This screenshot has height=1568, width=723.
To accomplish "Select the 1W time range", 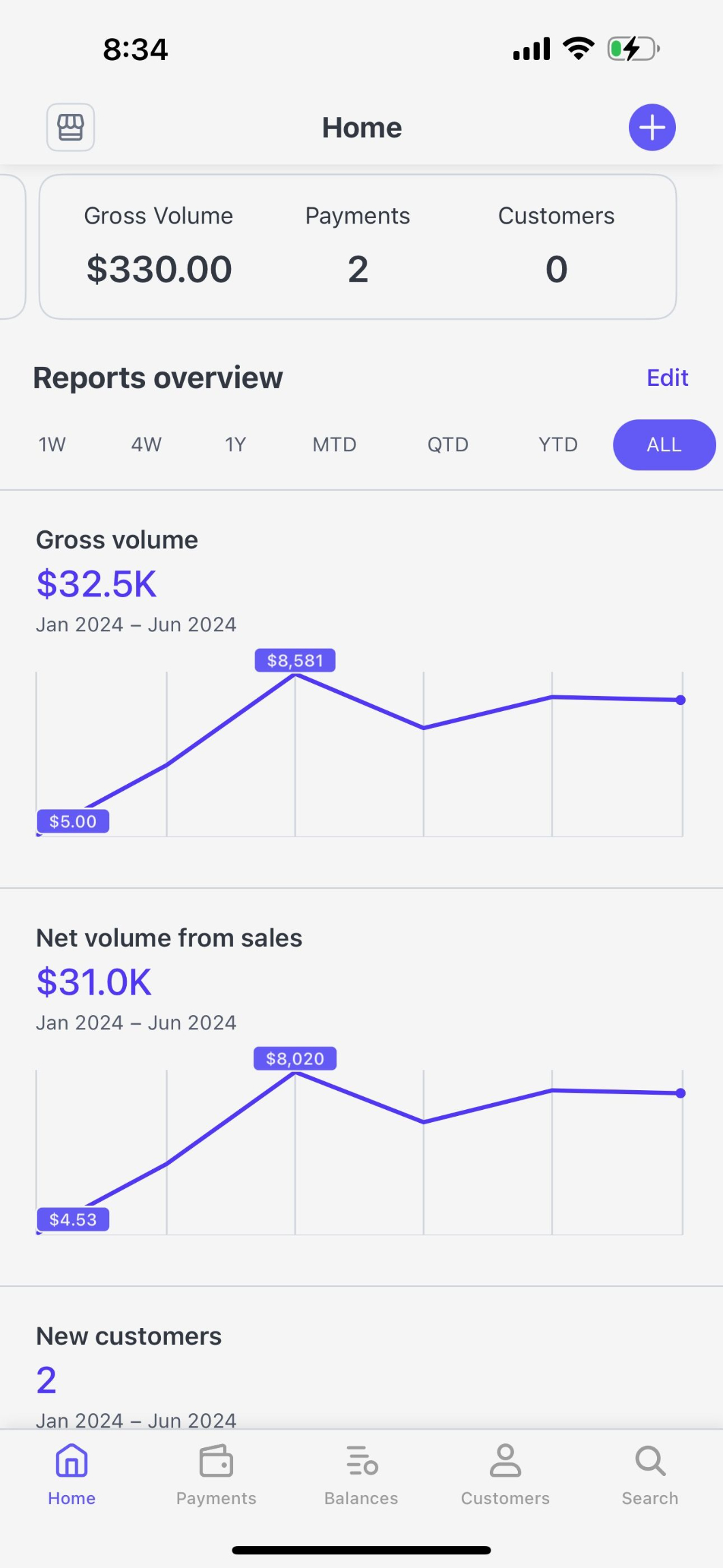I will [x=52, y=444].
